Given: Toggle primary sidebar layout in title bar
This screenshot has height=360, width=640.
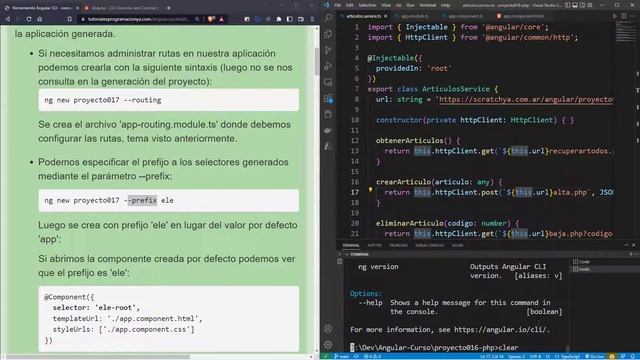Looking at the screenshot, I should coord(568,5).
